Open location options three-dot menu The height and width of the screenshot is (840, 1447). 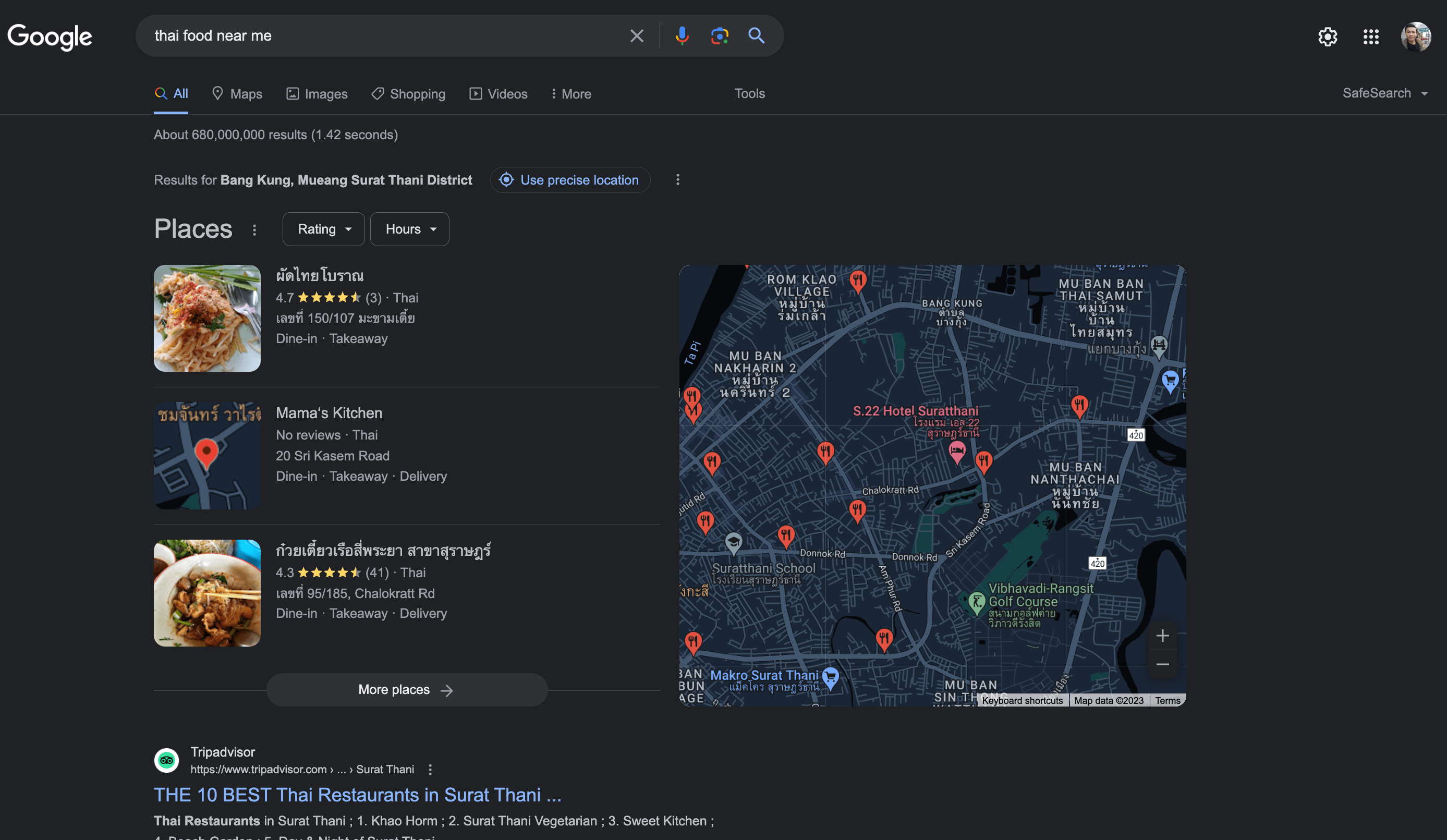click(x=677, y=180)
